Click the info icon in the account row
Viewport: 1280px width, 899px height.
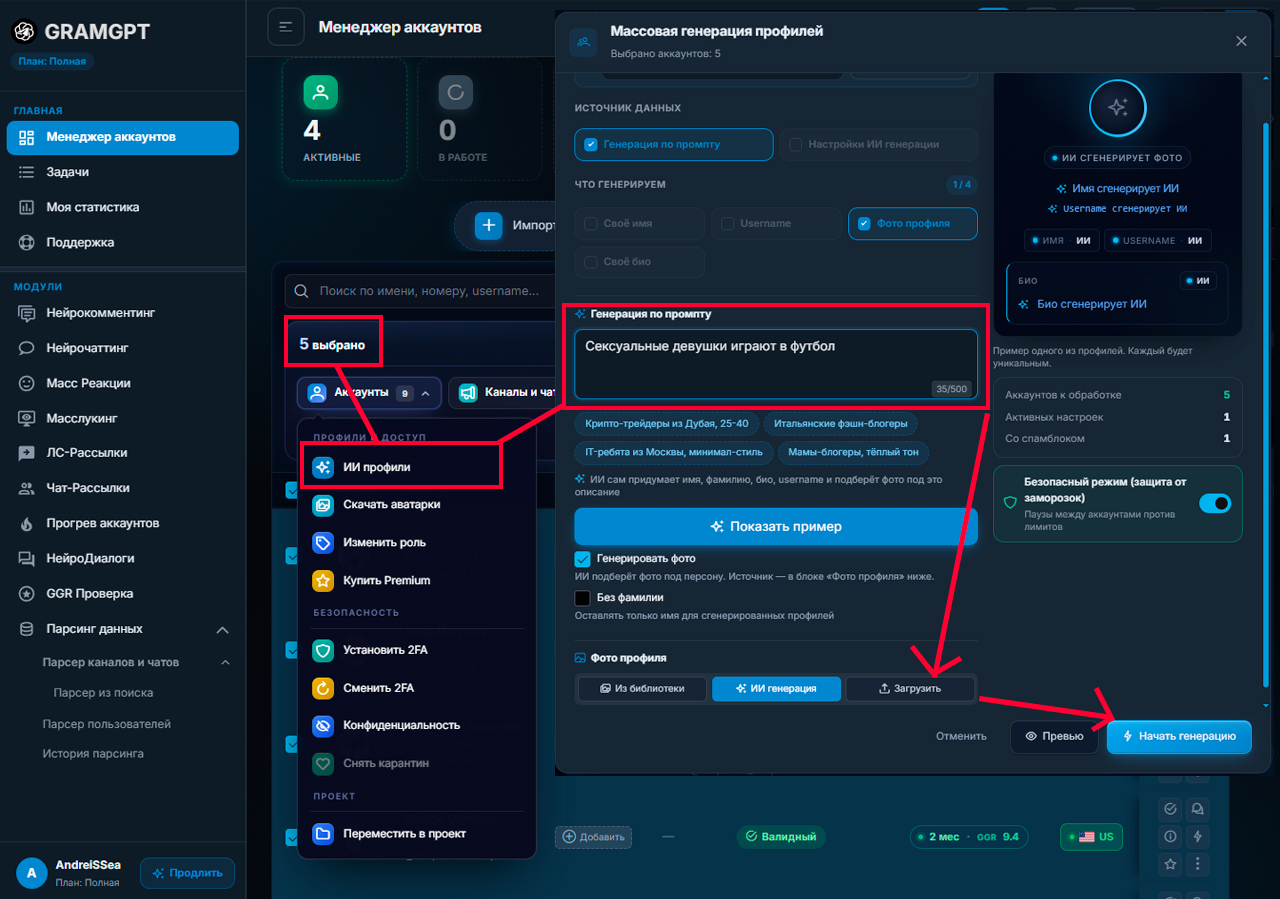[1171, 836]
